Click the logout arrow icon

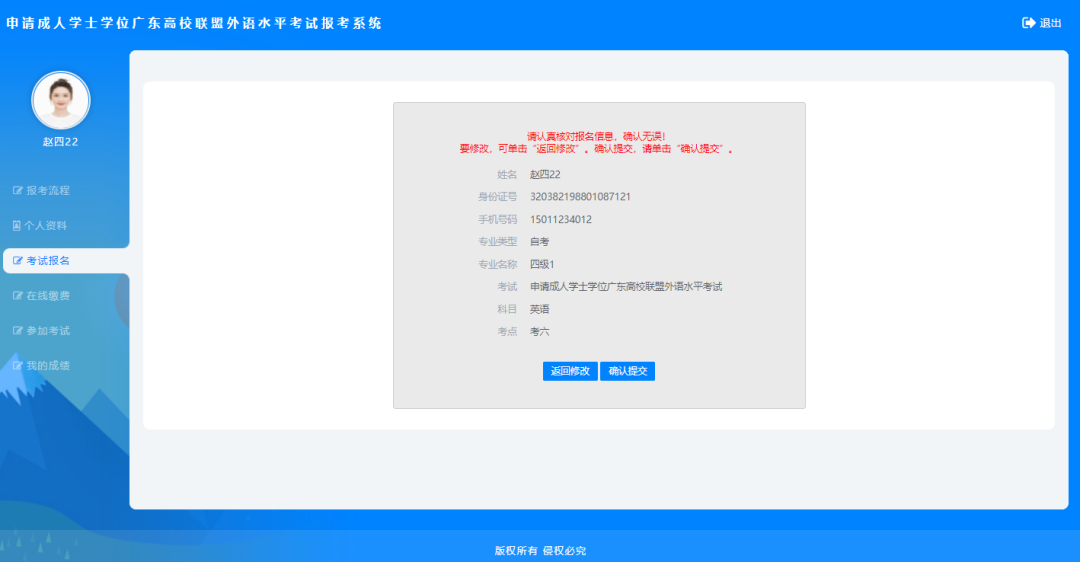click(x=1028, y=23)
